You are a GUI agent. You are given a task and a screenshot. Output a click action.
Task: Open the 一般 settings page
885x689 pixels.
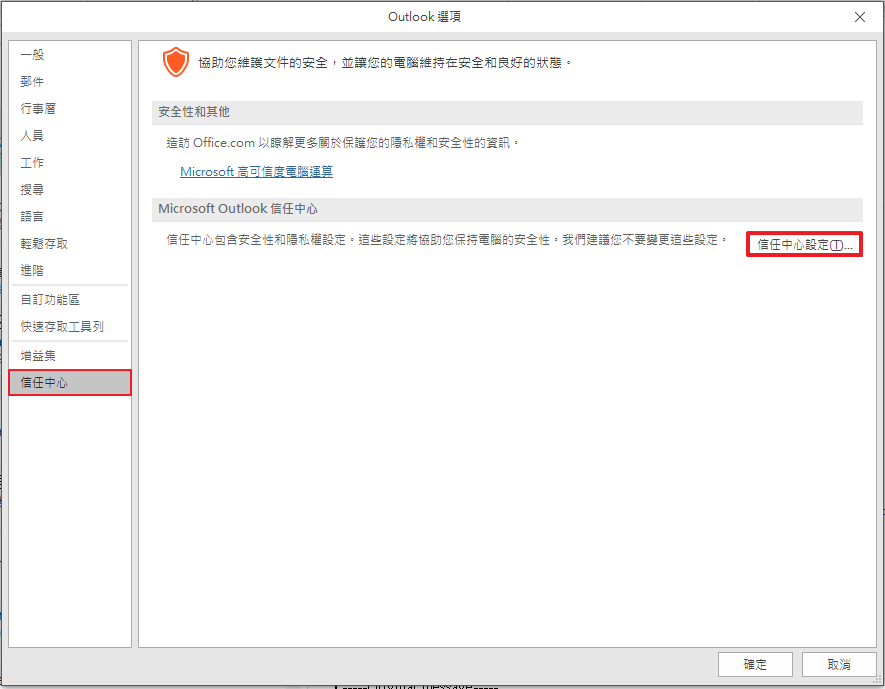tap(32, 55)
